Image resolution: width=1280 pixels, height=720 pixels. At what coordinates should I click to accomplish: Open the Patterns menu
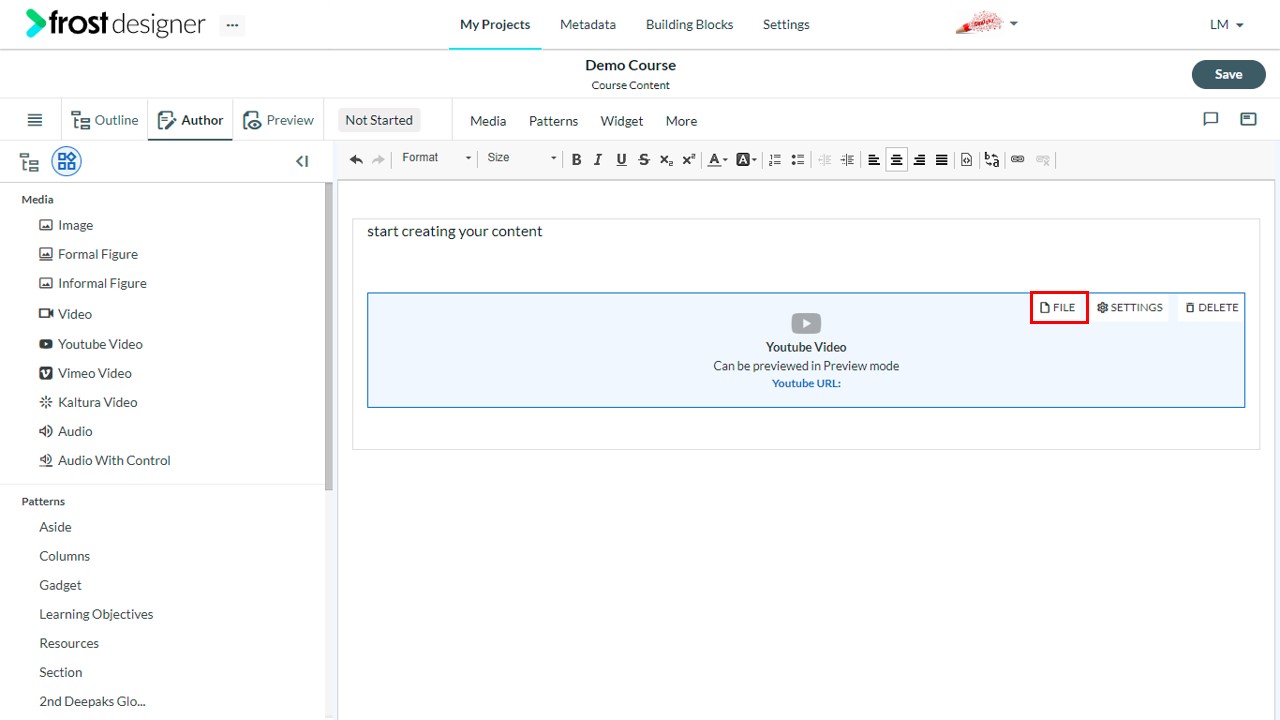[553, 121]
